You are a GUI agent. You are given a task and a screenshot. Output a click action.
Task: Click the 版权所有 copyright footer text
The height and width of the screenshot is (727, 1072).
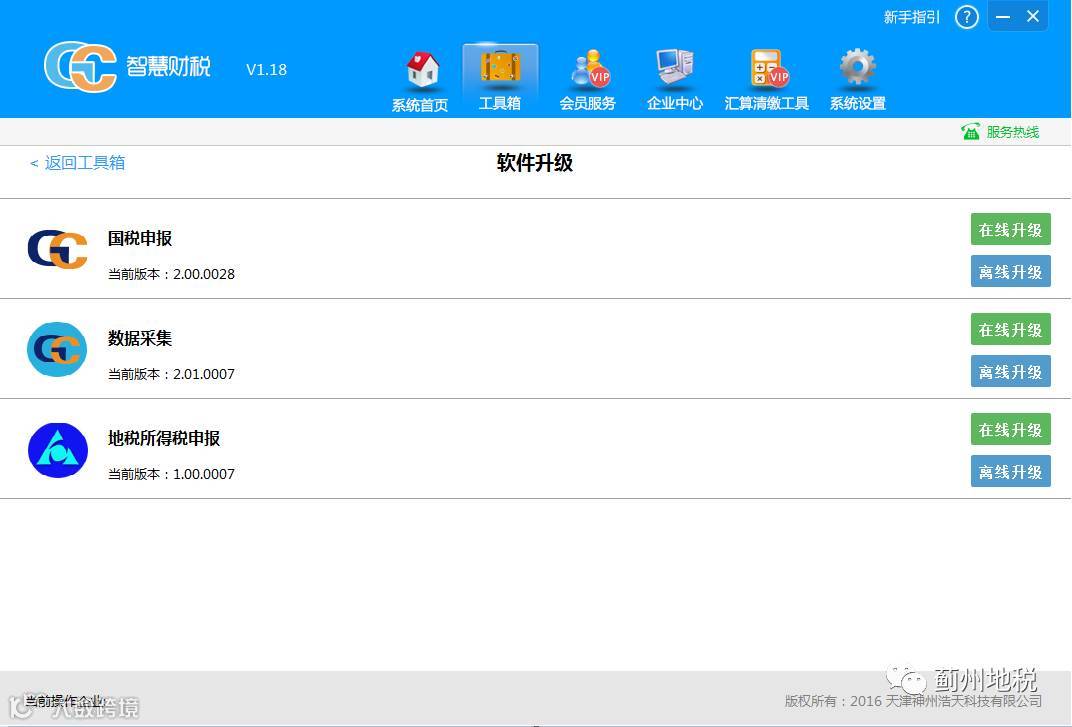click(913, 701)
